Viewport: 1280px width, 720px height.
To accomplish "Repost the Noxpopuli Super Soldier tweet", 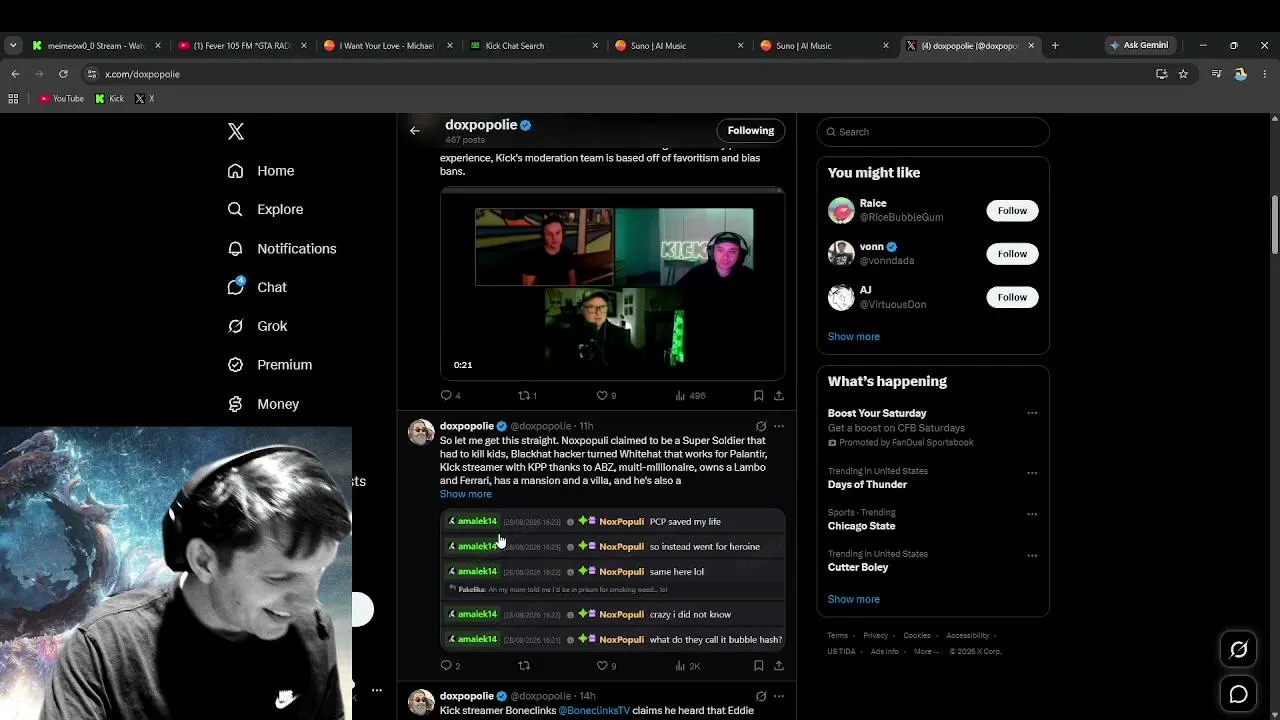I will [x=524, y=665].
